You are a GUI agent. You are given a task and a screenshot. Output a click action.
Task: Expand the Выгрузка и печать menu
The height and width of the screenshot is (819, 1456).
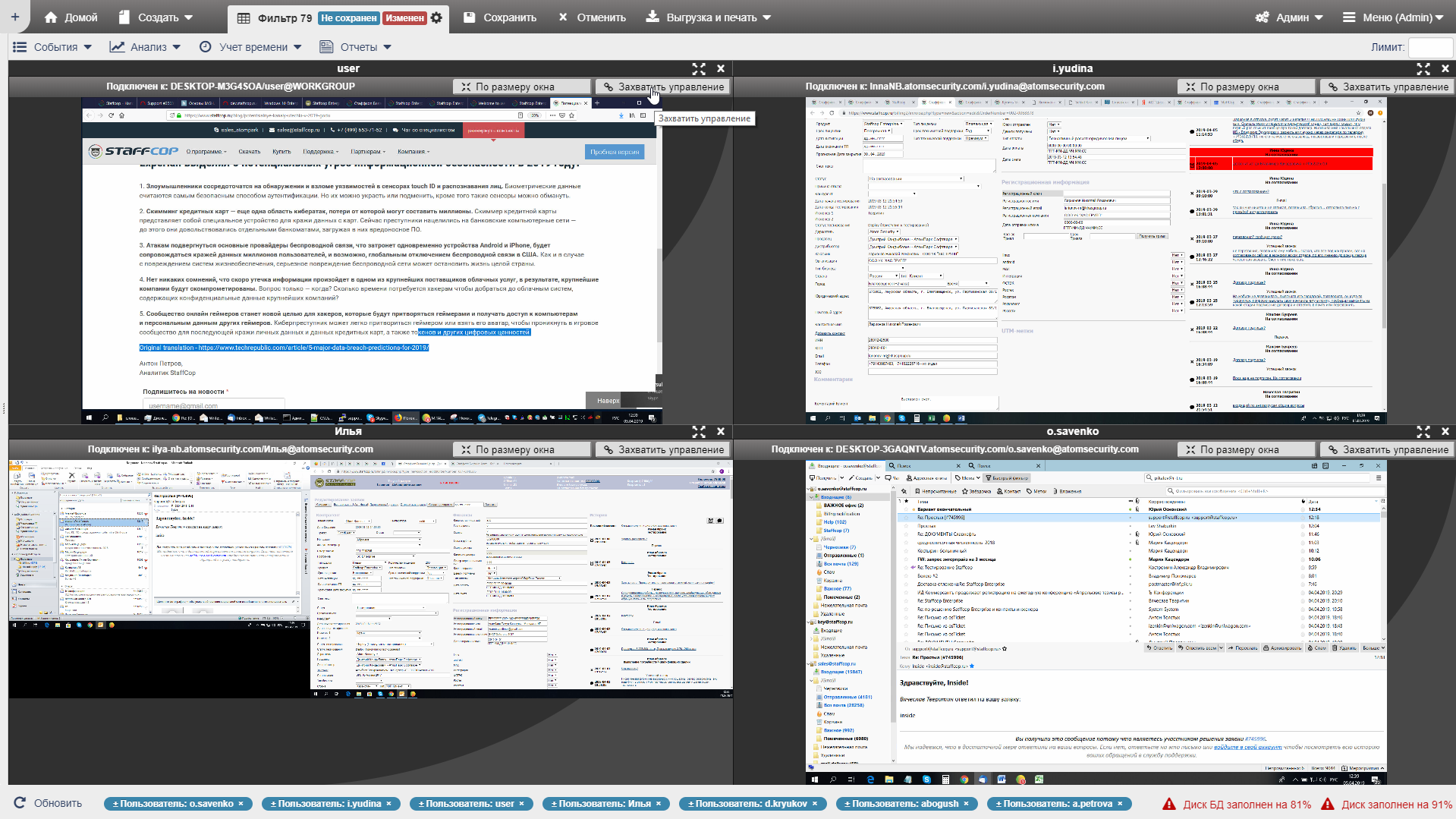pos(709,17)
